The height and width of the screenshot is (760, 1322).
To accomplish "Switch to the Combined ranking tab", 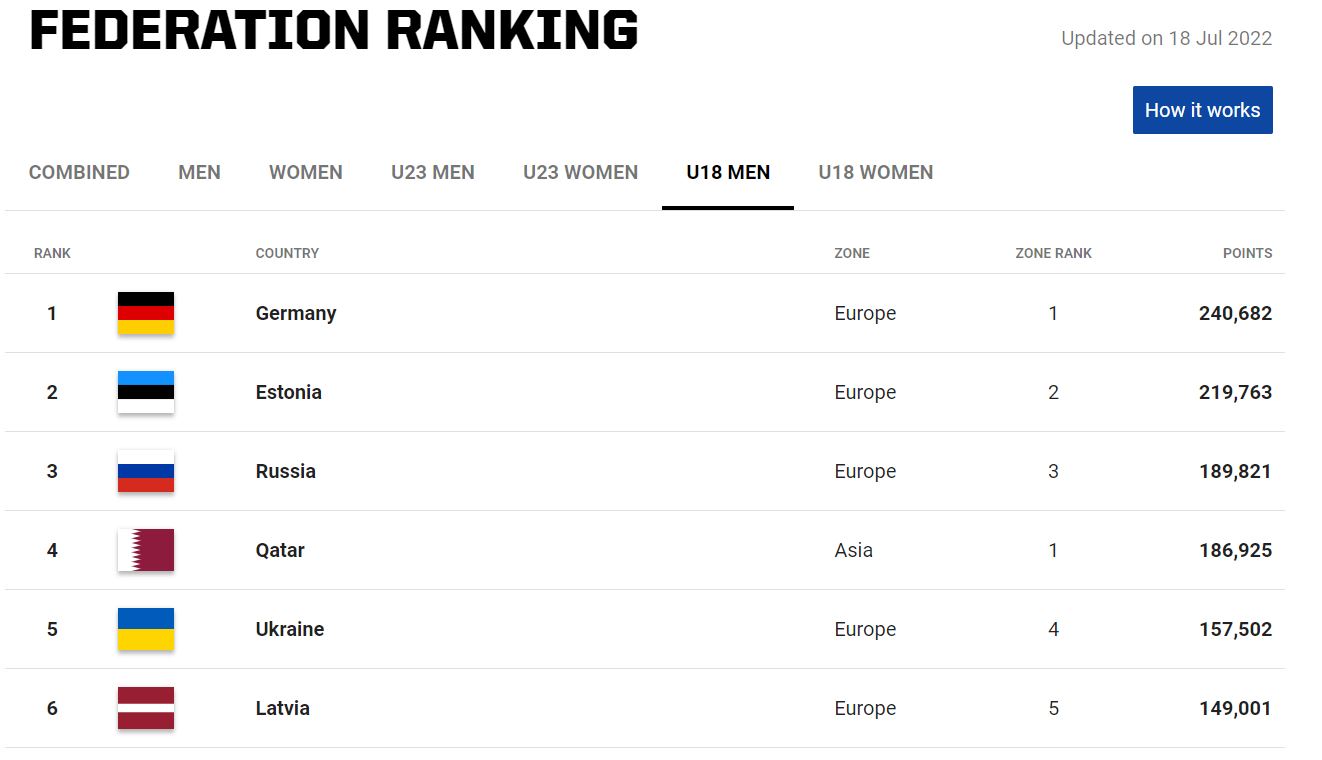I will [x=79, y=172].
